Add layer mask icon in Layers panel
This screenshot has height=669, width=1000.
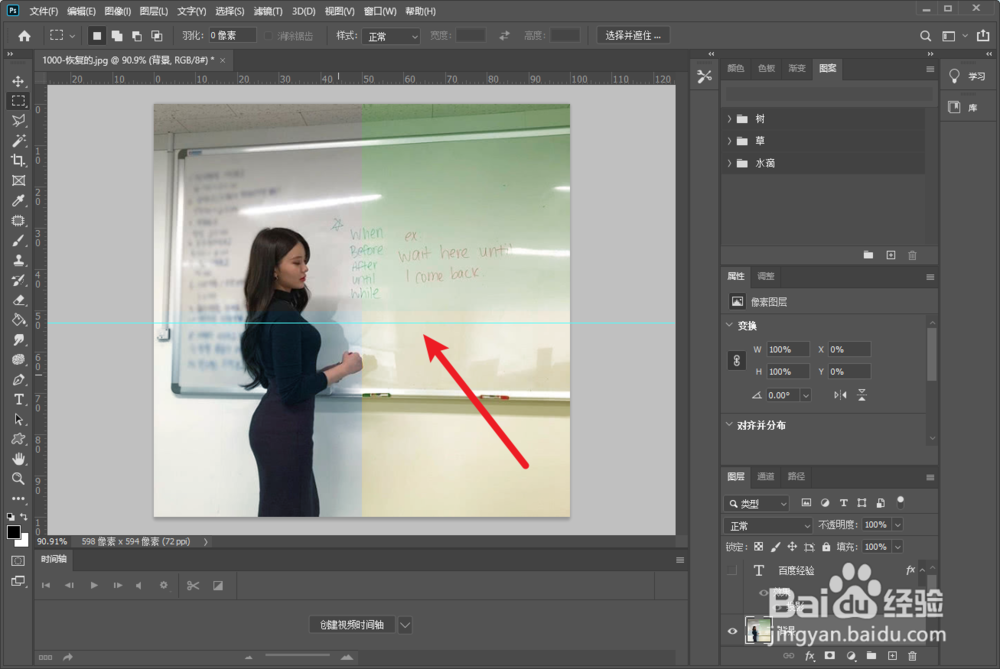click(x=829, y=655)
